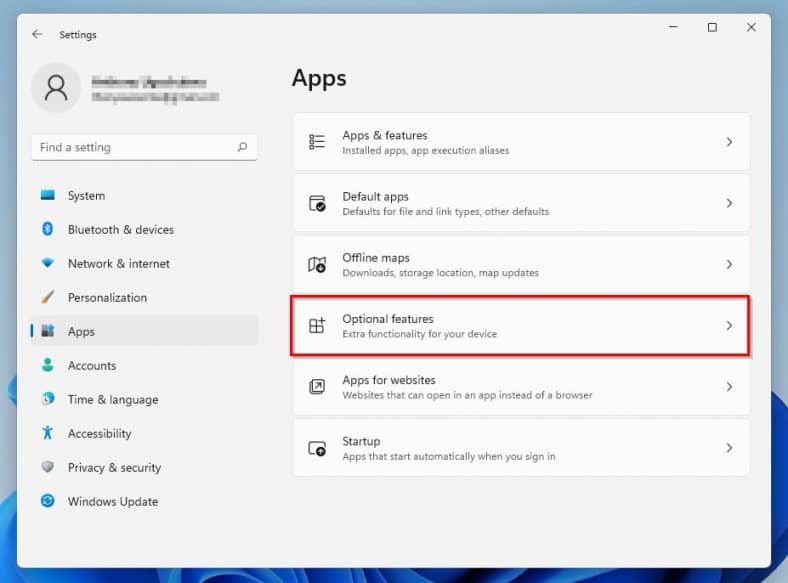The height and width of the screenshot is (583, 788).
Task: Open the Optional features section
Action: 520,326
